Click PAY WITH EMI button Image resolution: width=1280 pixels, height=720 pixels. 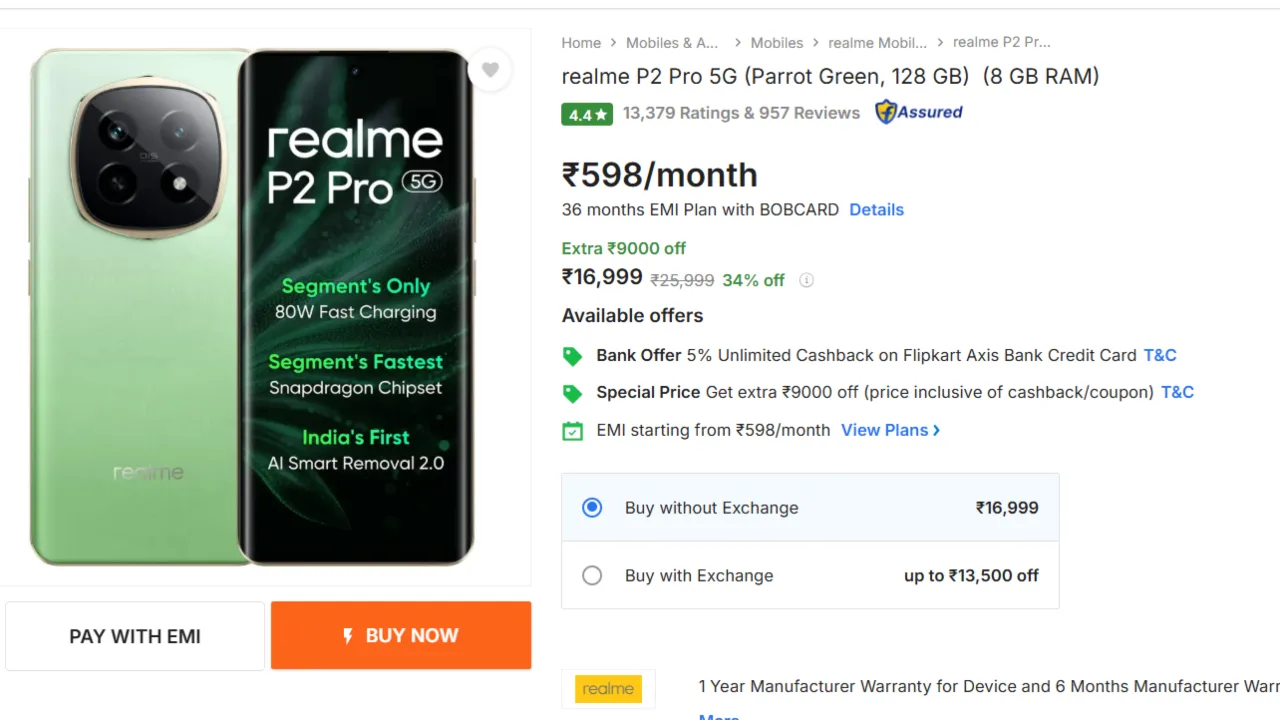pos(135,636)
